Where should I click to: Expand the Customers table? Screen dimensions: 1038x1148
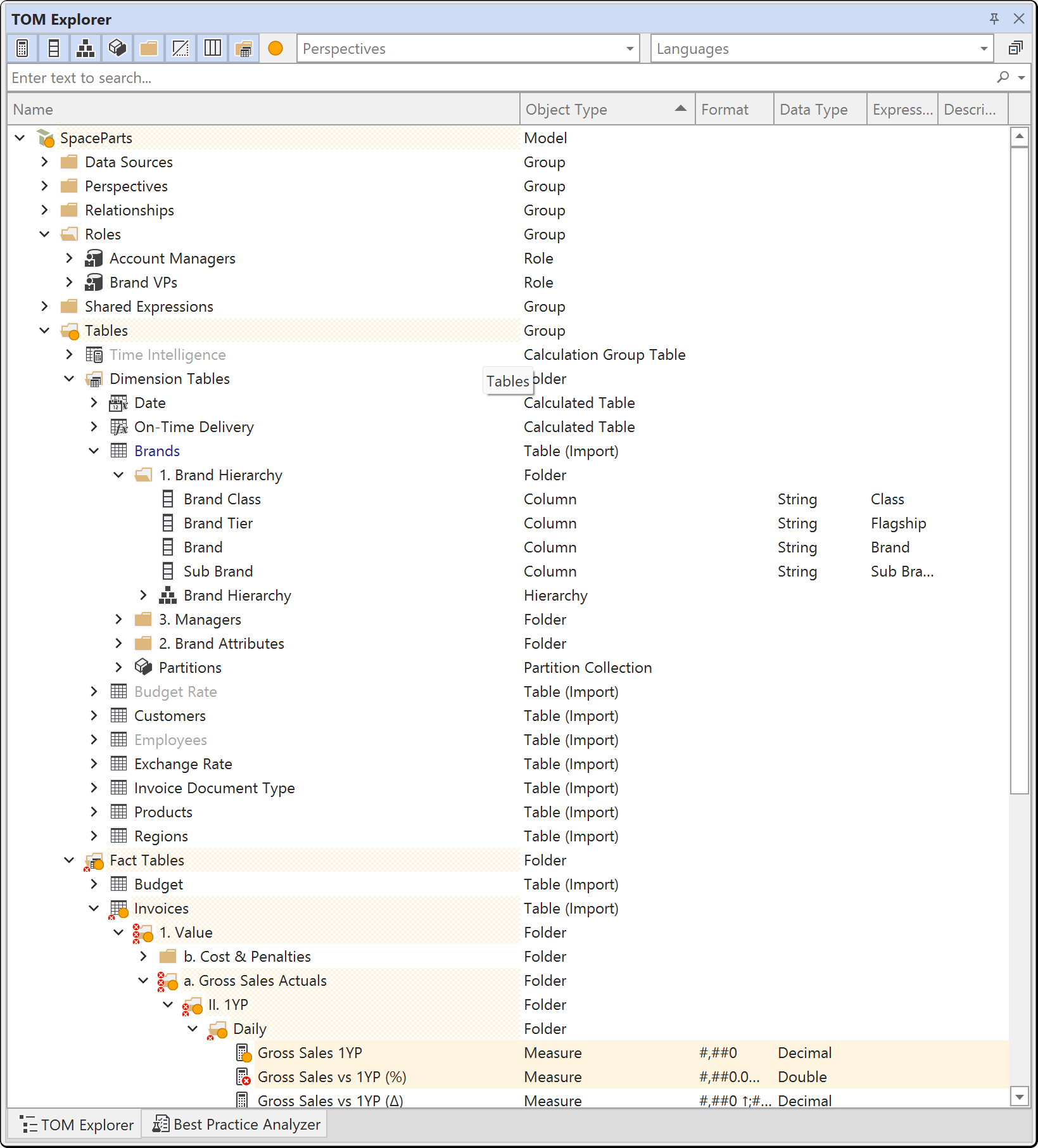click(94, 716)
